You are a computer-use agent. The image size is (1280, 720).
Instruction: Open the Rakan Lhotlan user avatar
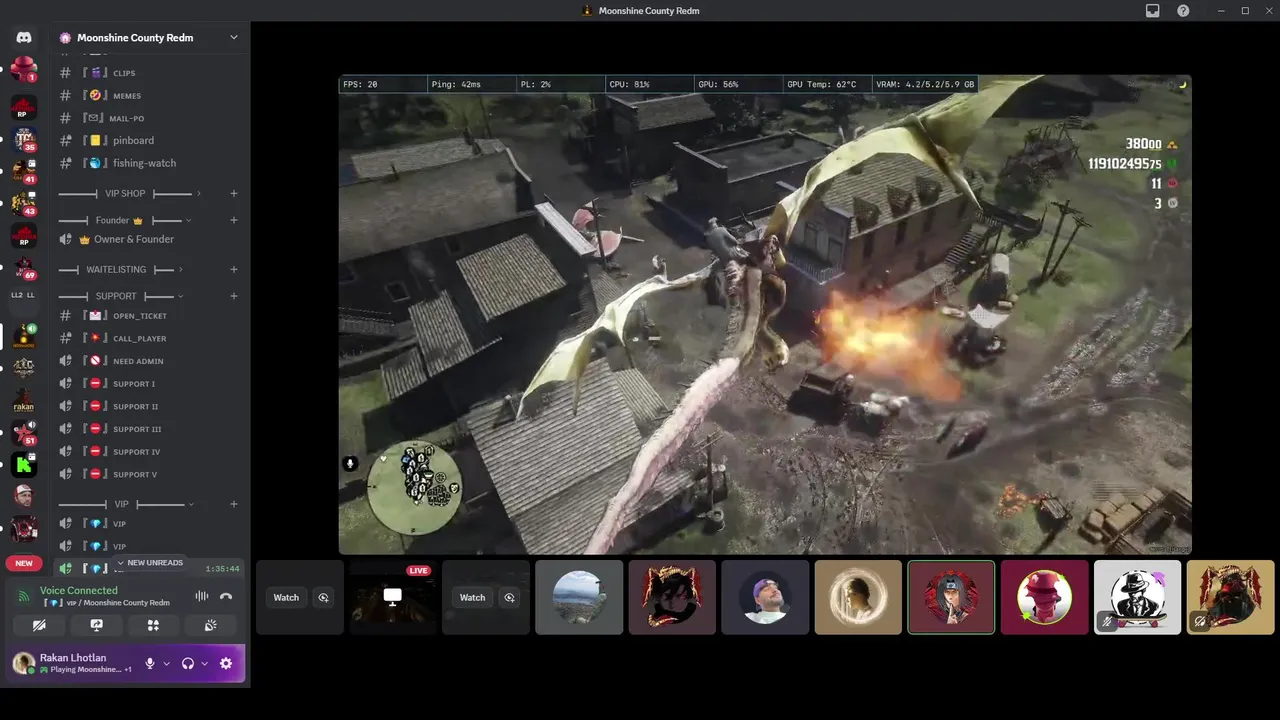23,662
